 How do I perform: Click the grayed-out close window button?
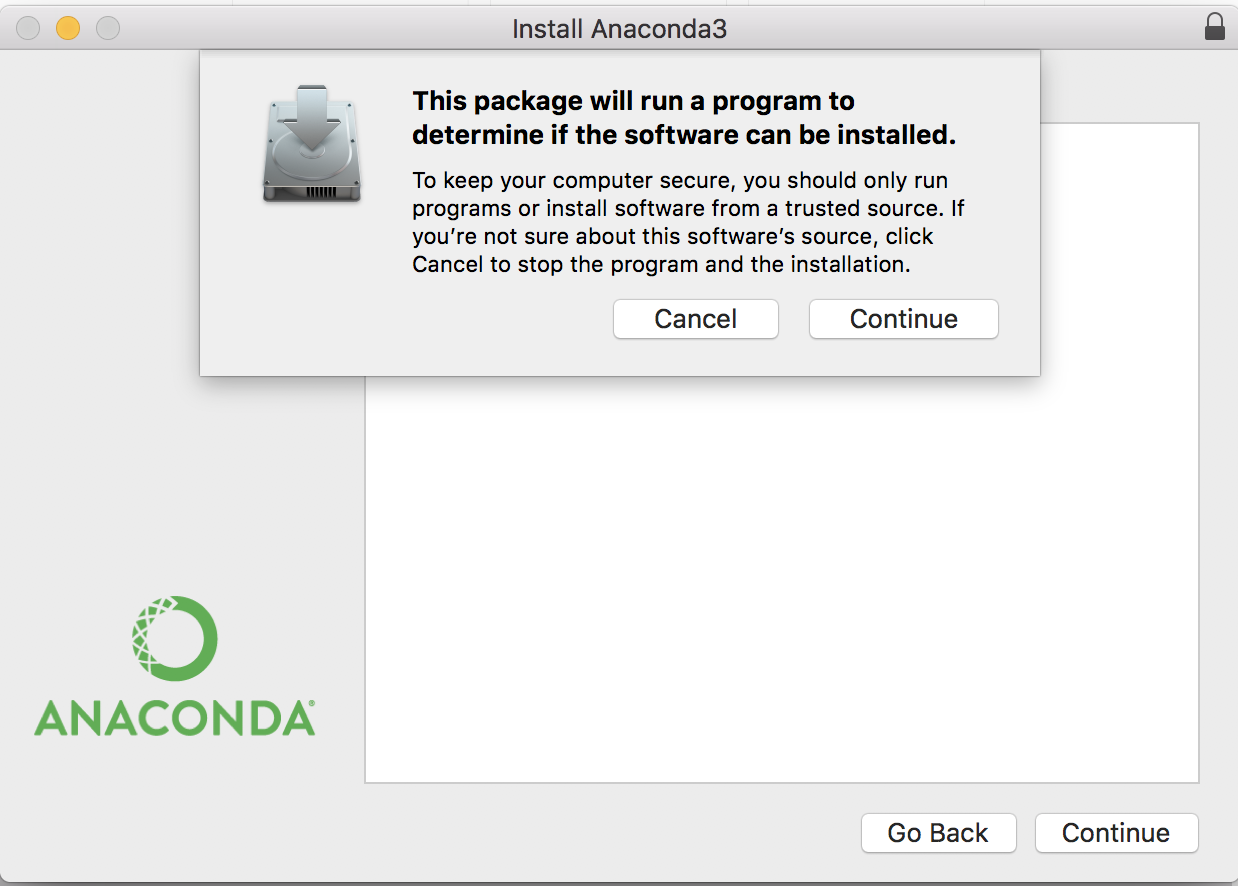[x=28, y=28]
